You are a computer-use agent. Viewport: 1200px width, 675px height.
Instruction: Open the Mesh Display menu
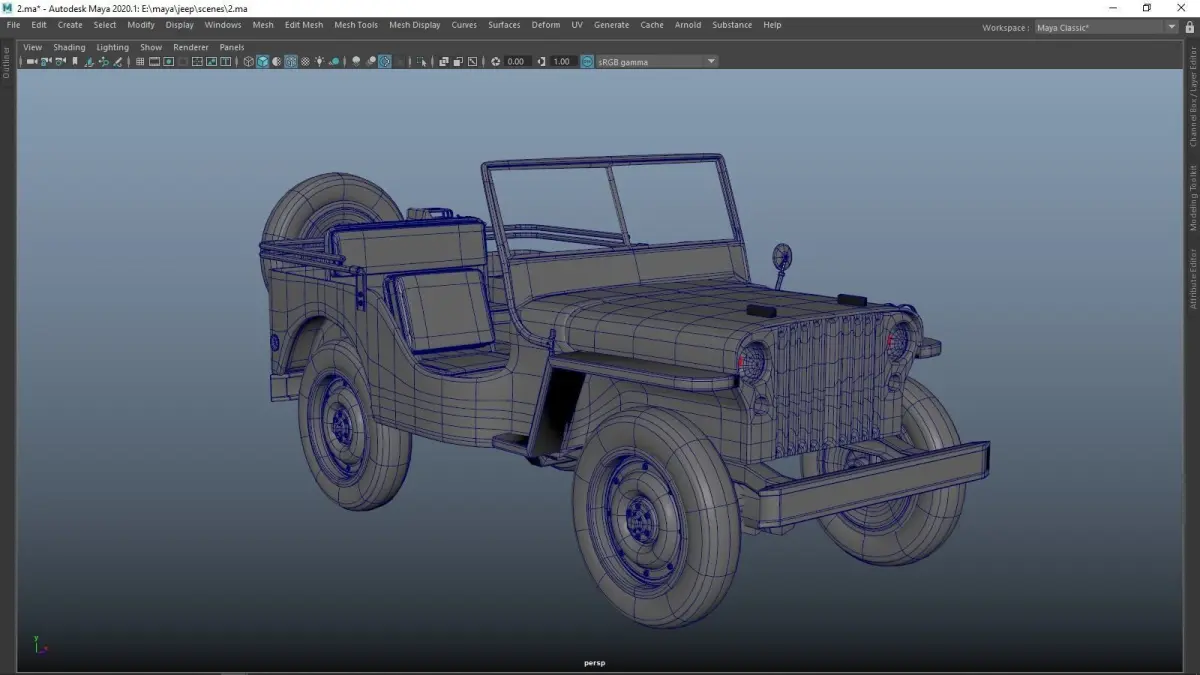point(414,25)
